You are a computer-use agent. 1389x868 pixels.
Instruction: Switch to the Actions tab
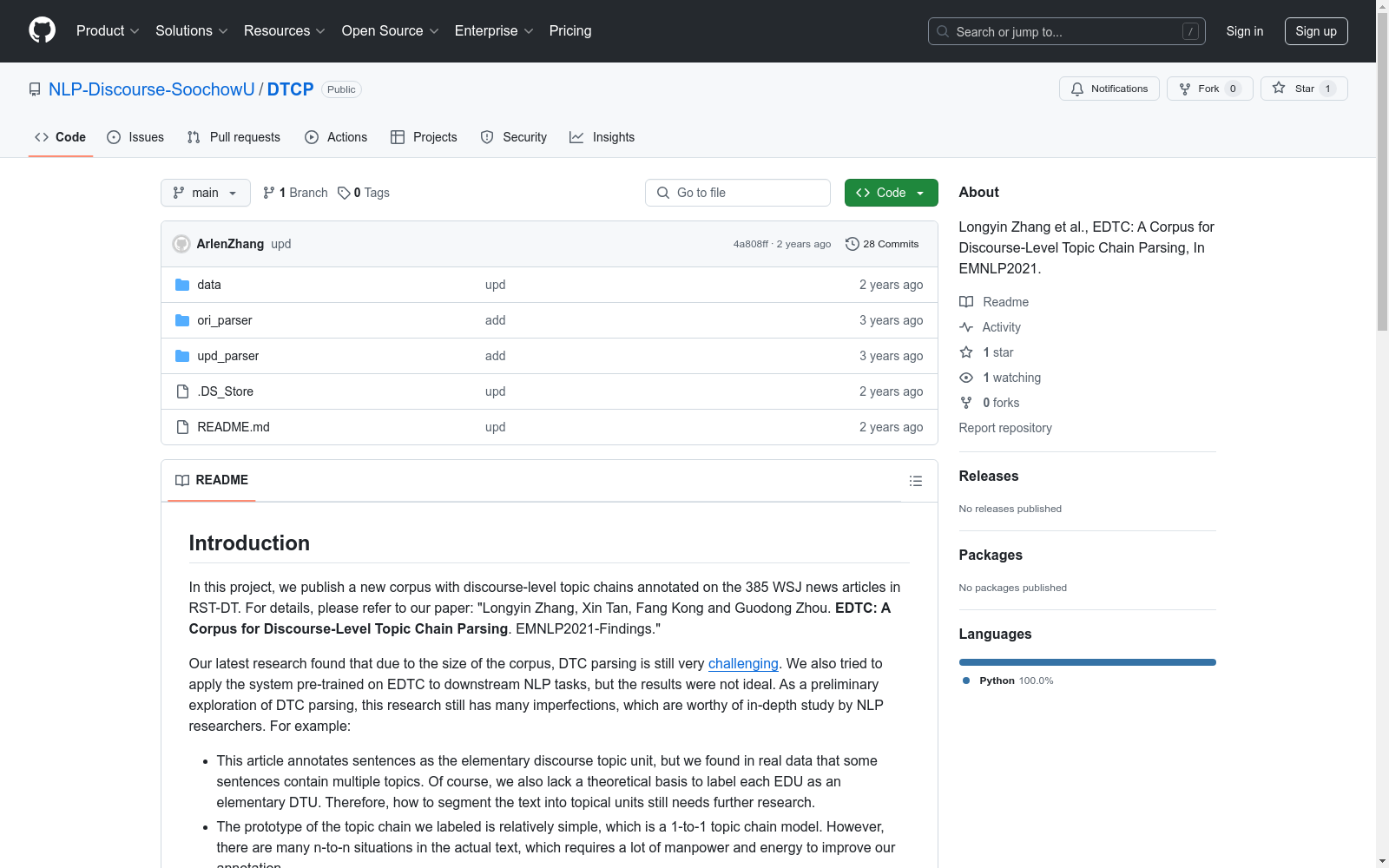tap(336, 137)
